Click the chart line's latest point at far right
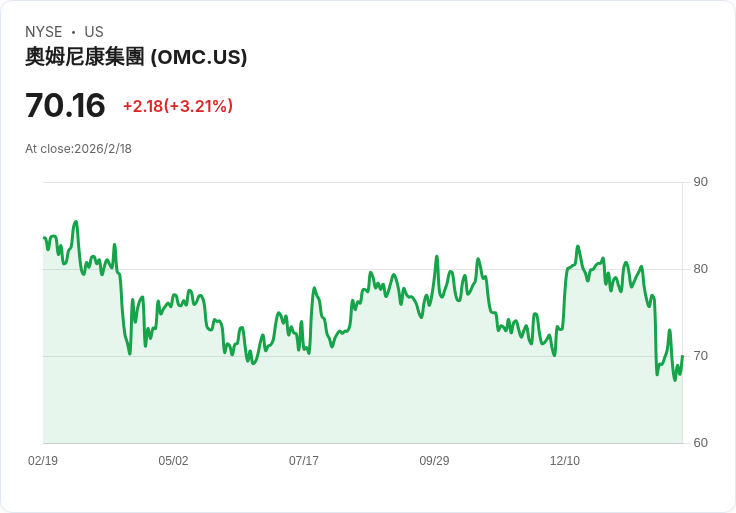Viewport: 736px width, 513px height. point(682,356)
